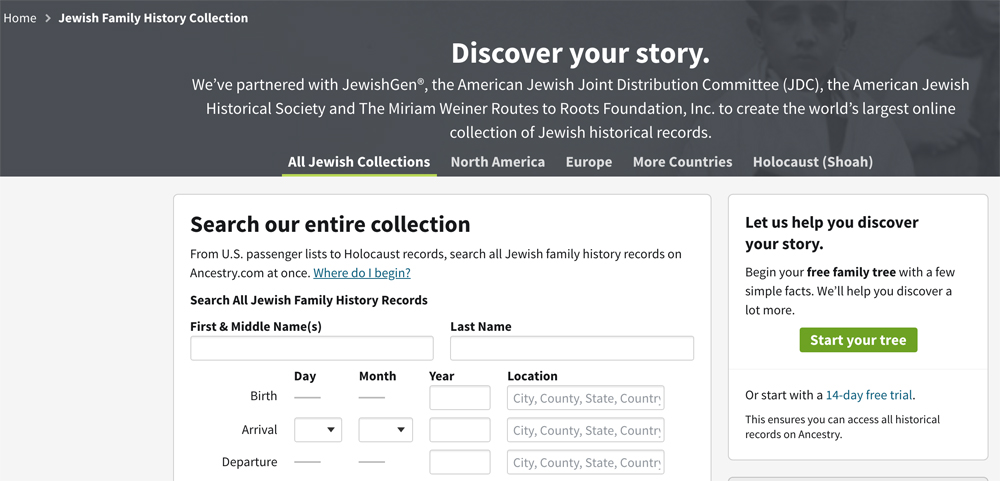
Task: Click the Birth row label
Action: 263,396
